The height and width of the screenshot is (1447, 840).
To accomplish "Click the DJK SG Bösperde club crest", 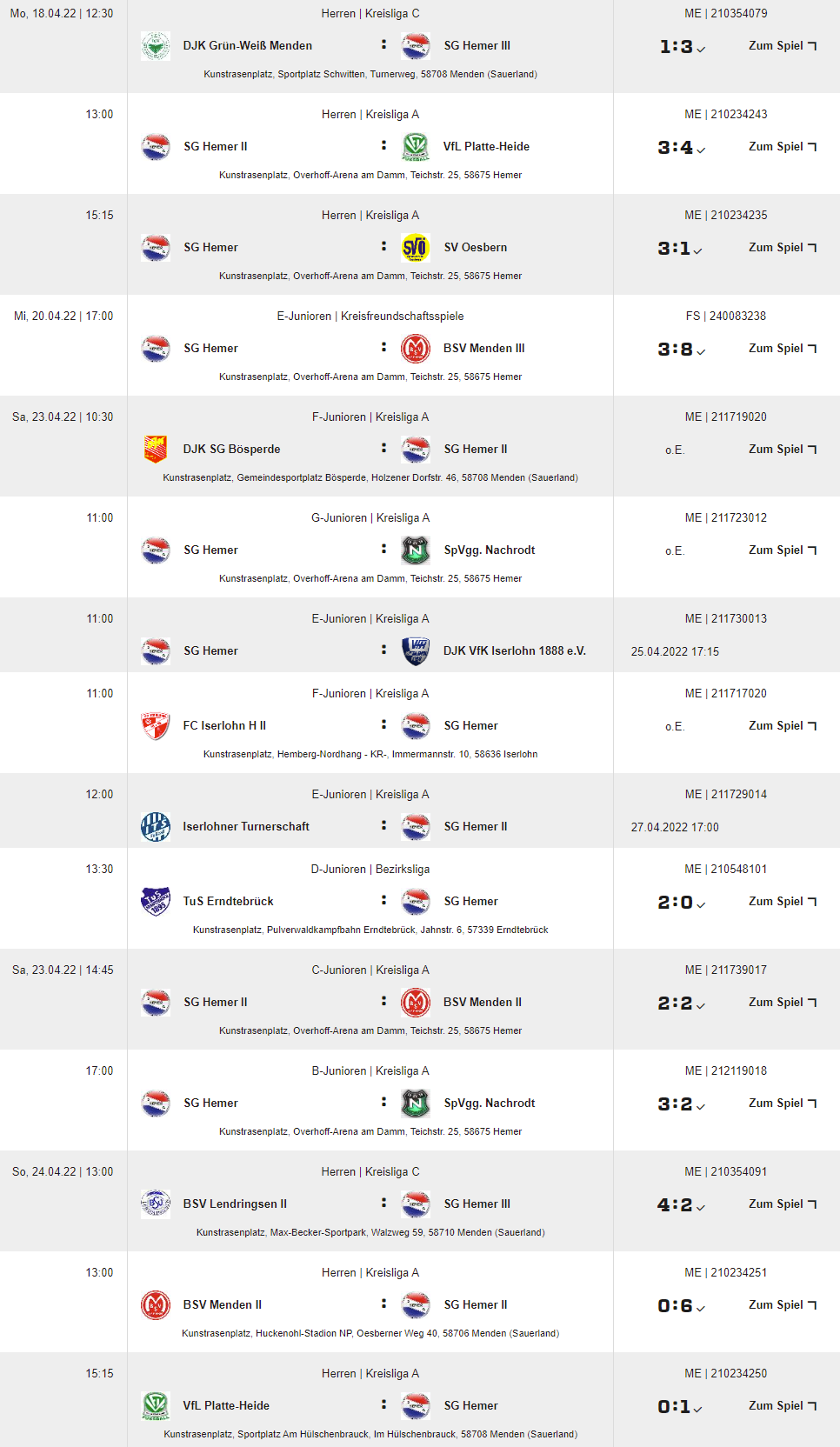I will (x=156, y=450).
